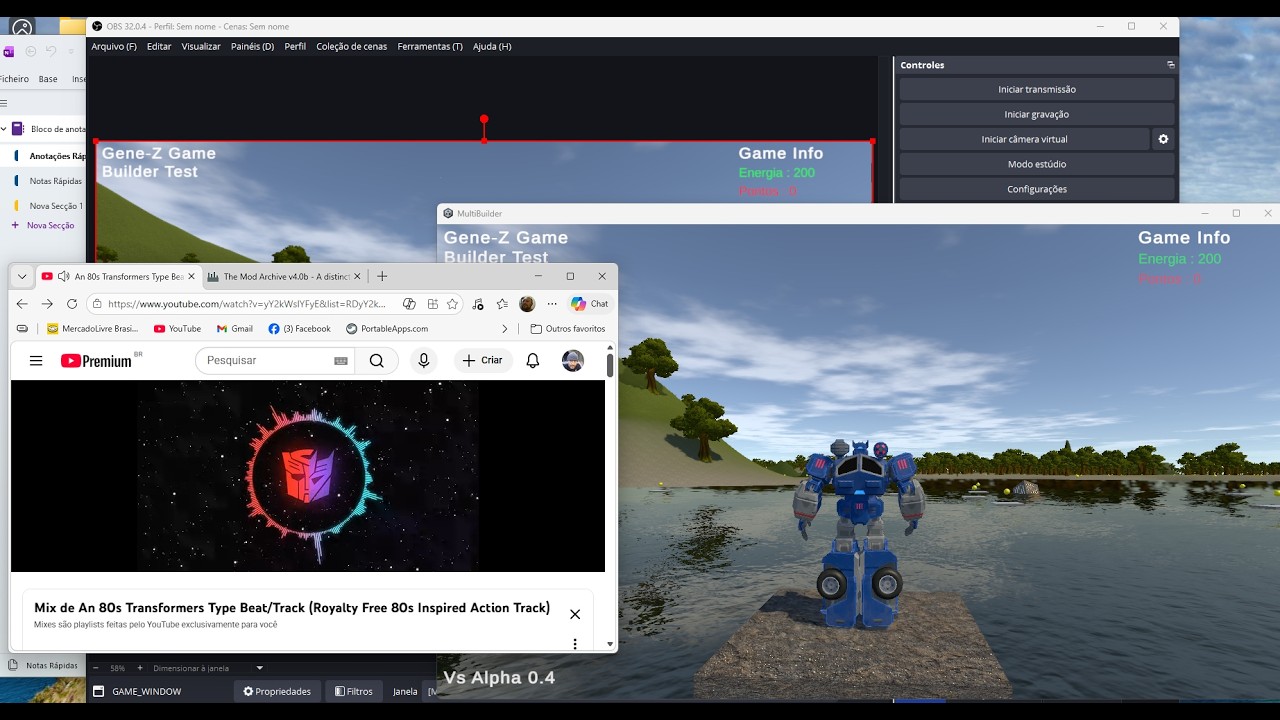
Task: Open Edge media control icon
Action: 478,304
